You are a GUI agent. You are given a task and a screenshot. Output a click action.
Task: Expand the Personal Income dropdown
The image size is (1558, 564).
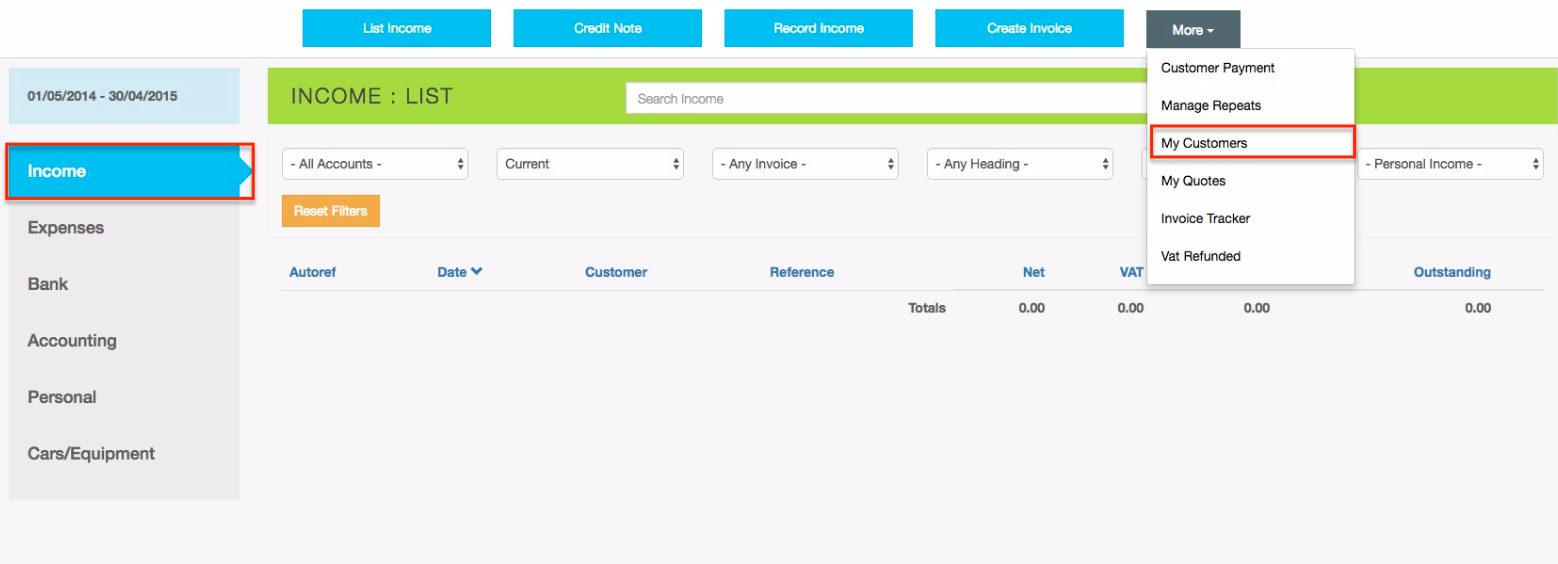[1449, 164]
